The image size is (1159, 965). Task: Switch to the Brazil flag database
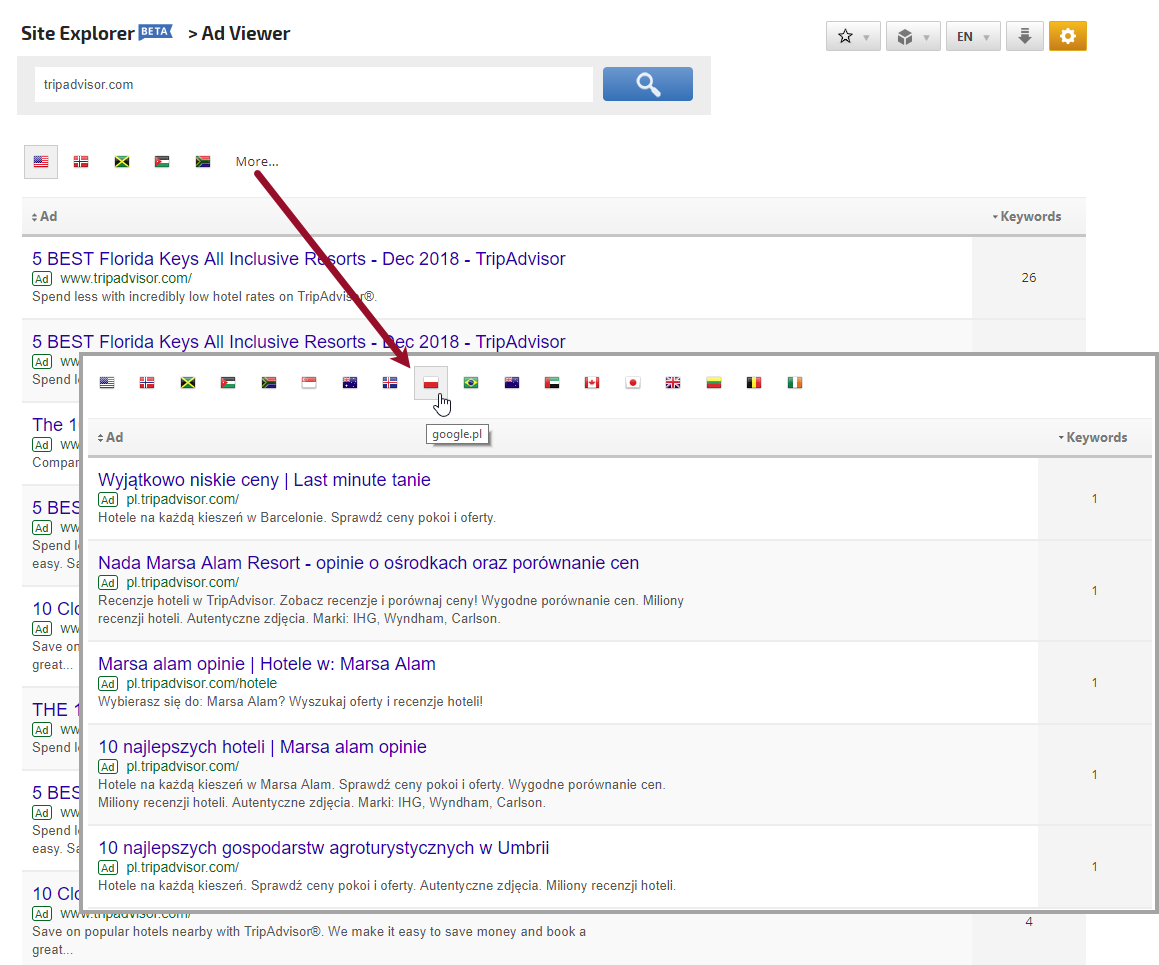[x=471, y=383]
